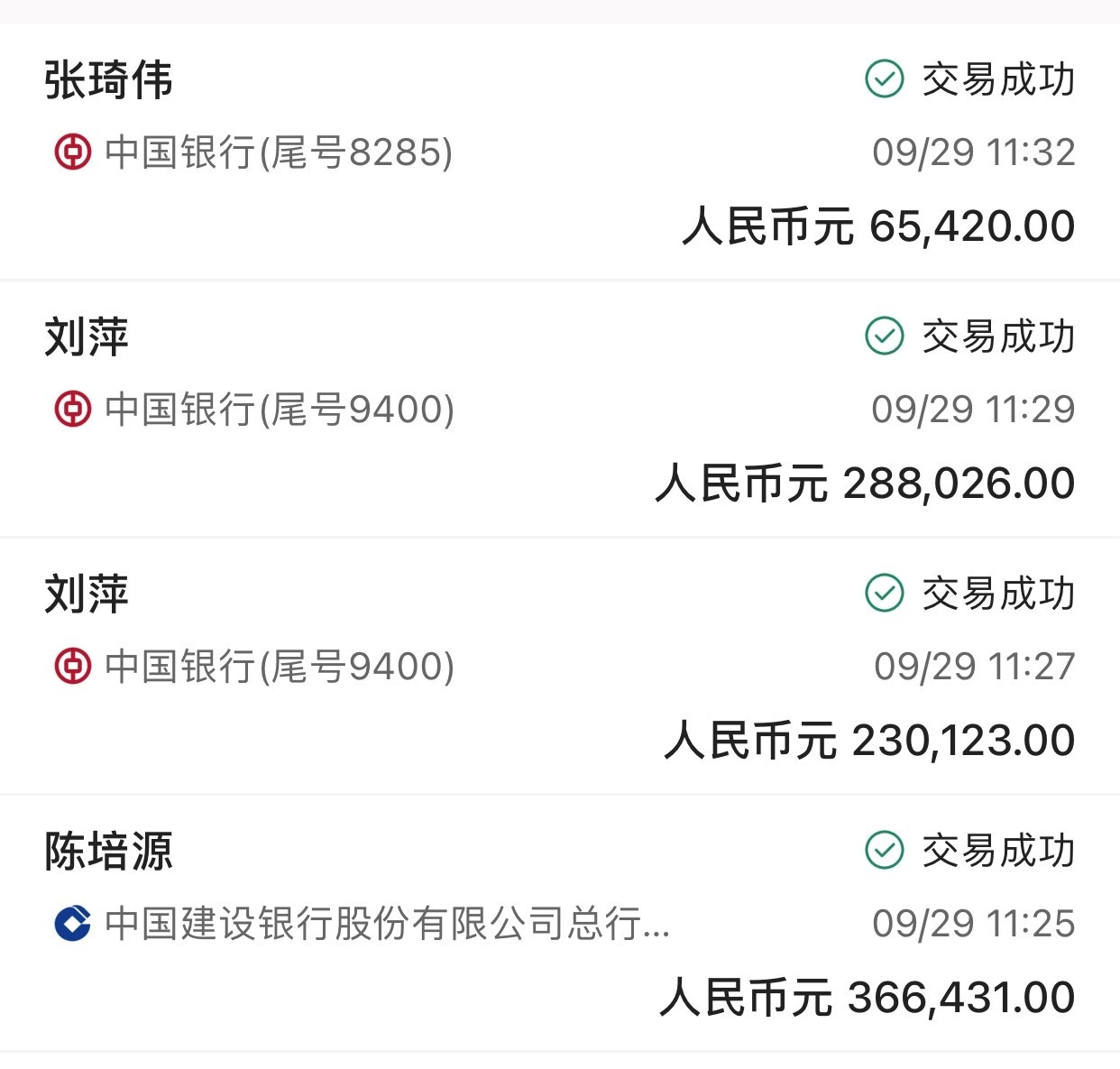Click the China Construction Bank logo icon
Viewport: 1120px width, 1069px height.
tap(72, 923)
